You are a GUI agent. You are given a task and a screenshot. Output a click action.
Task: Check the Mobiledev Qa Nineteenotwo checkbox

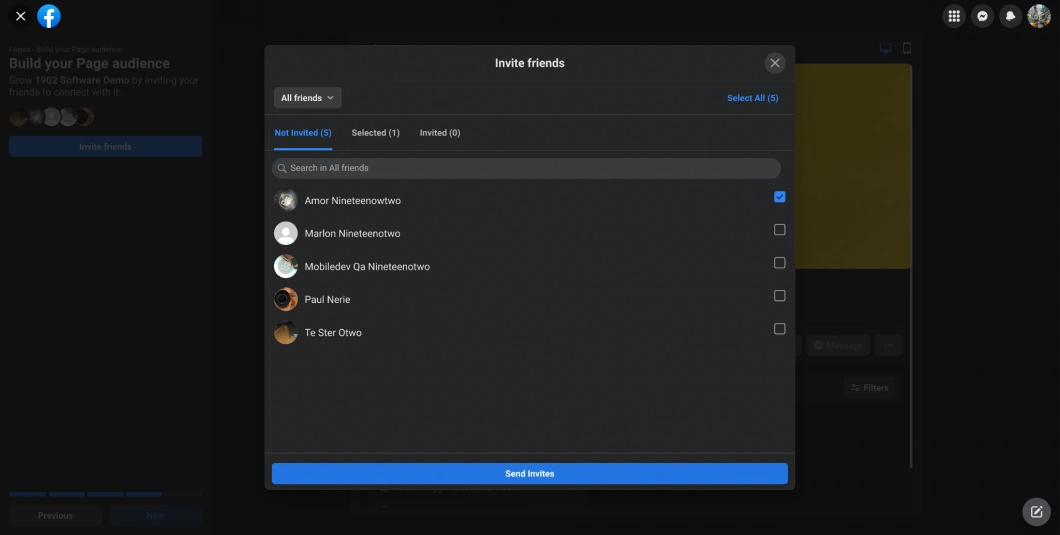point(779,262)
